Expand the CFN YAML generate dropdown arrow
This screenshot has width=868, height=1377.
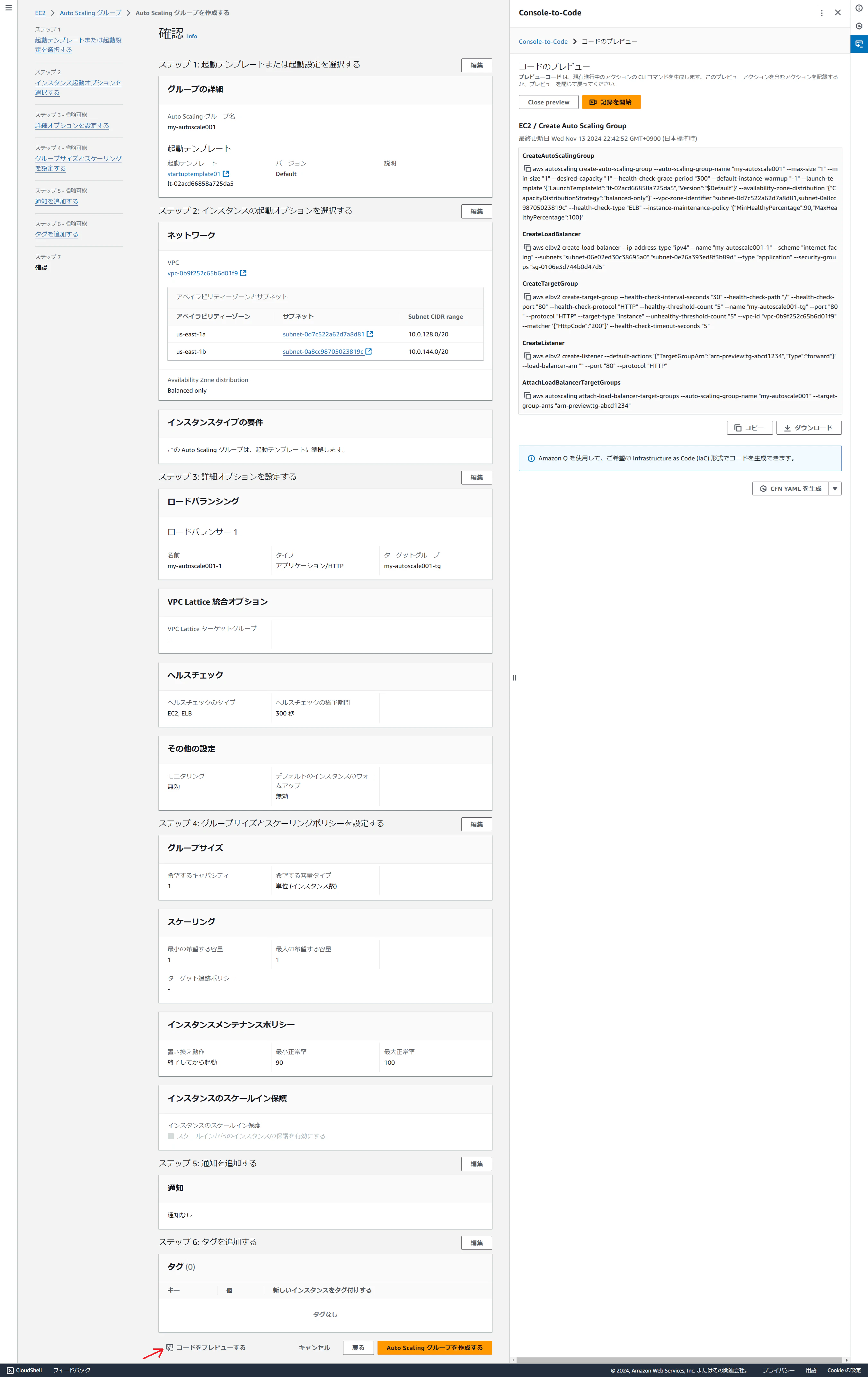(835, 488)
